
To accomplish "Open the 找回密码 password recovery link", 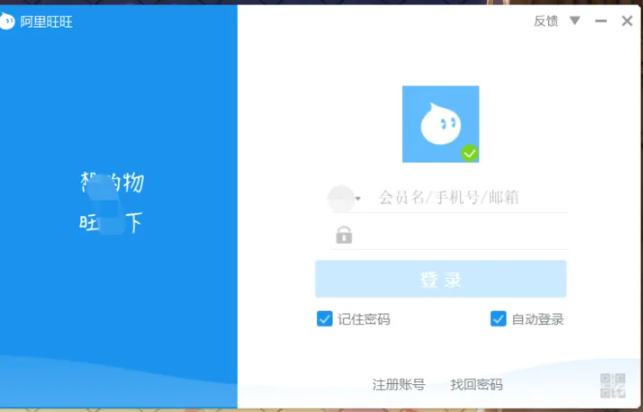I will pyautogui.click(x=477, y=385).
